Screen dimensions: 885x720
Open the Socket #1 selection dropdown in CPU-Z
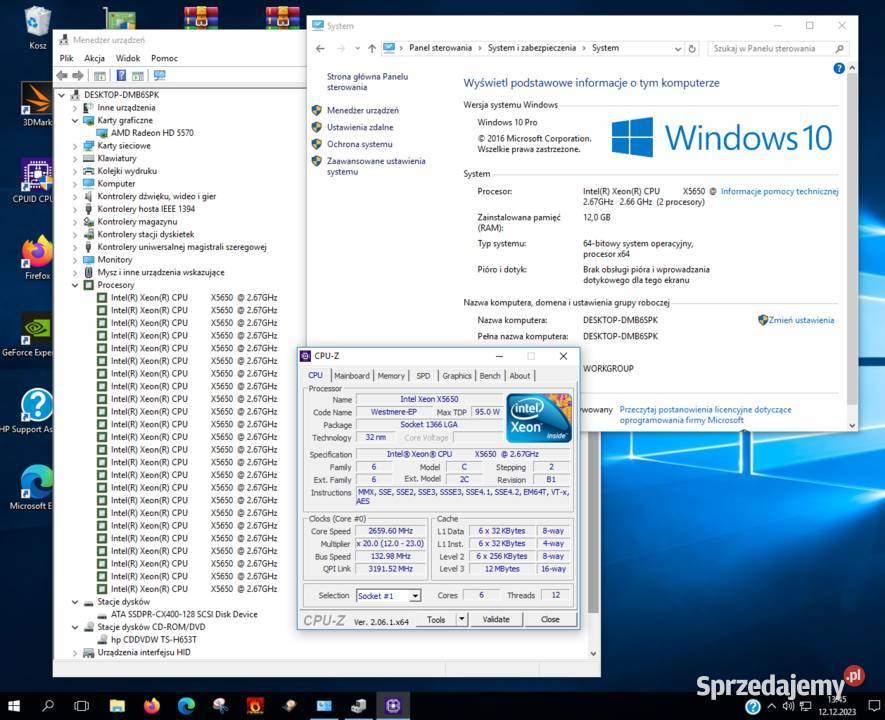[x=415, y=596]
